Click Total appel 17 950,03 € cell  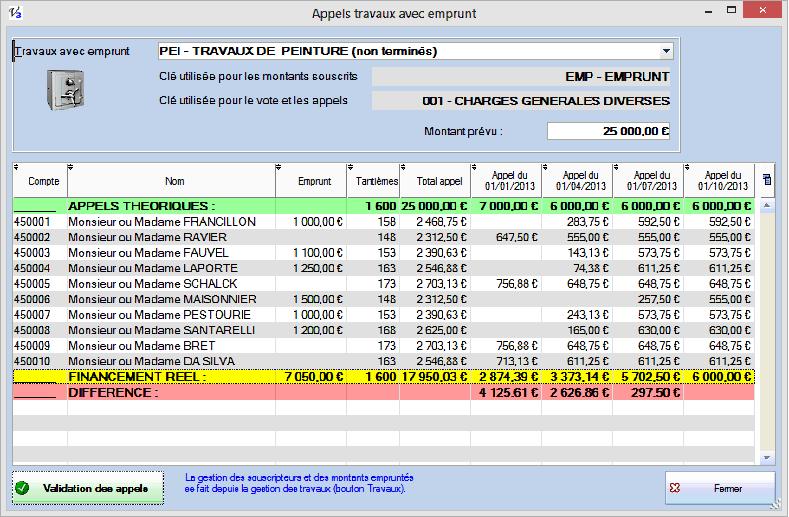coord(434,377)
